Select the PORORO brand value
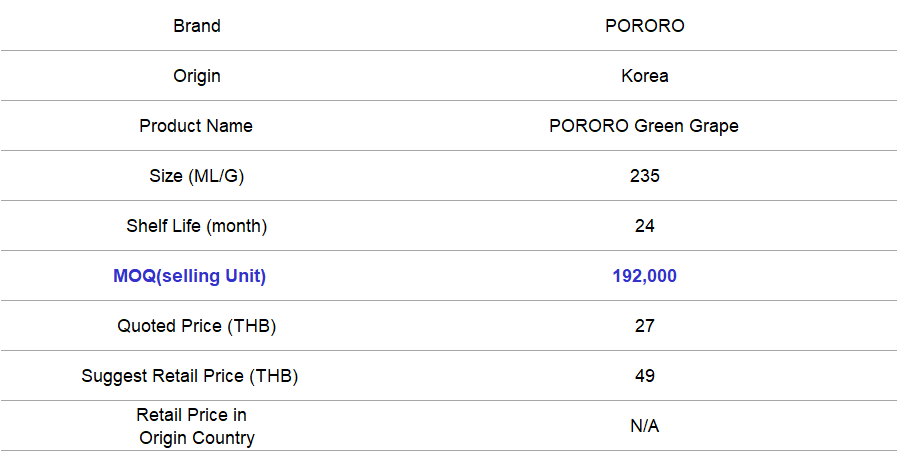 coord(645,26)
